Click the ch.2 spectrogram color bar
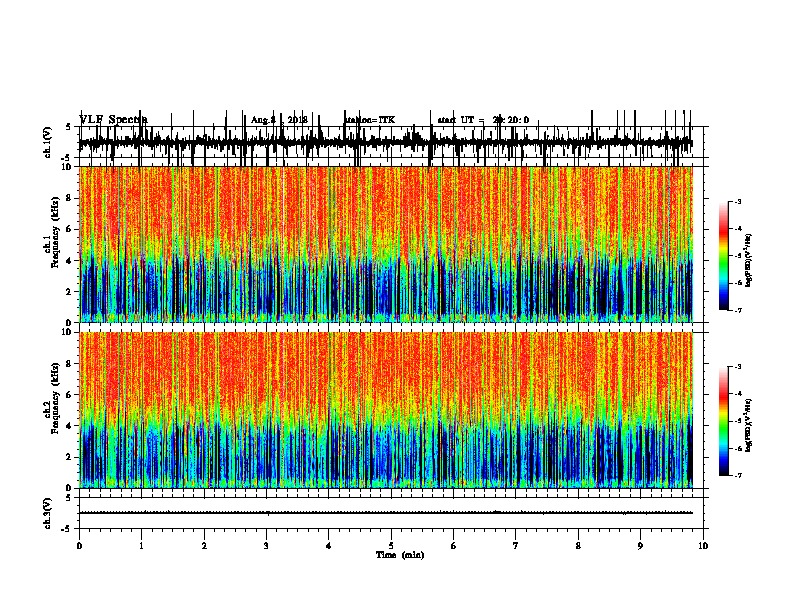Viewport: 792px width, 612px height. (723, 421)
